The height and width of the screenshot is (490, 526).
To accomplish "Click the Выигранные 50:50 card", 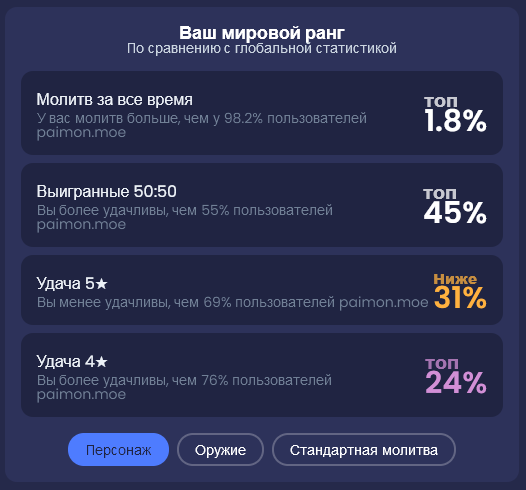I will [262, 205].
